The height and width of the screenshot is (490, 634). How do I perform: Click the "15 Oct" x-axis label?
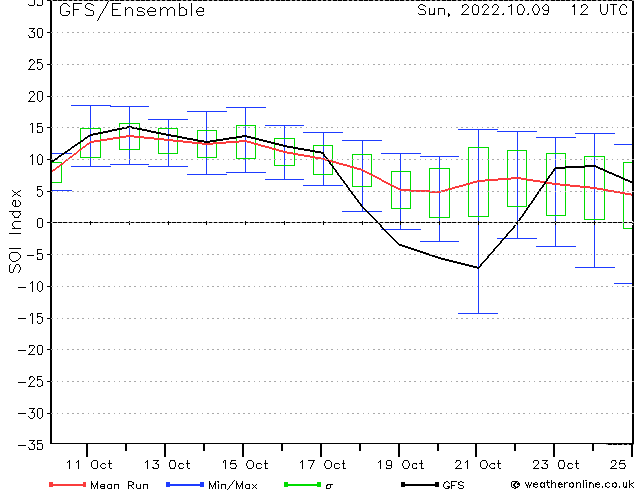click(x=245, y=465)
